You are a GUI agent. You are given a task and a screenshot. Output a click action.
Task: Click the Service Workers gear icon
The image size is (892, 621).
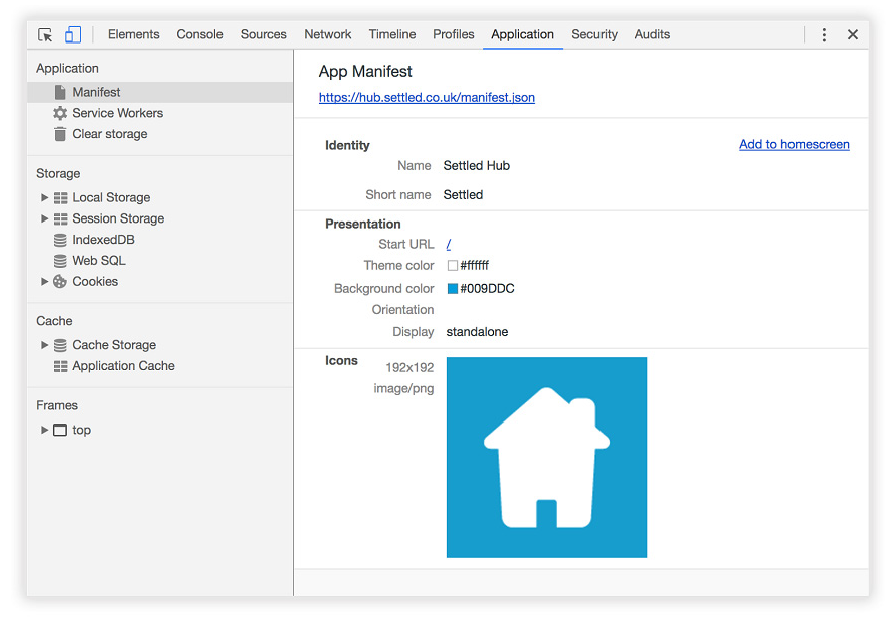[x=60, y=113]
